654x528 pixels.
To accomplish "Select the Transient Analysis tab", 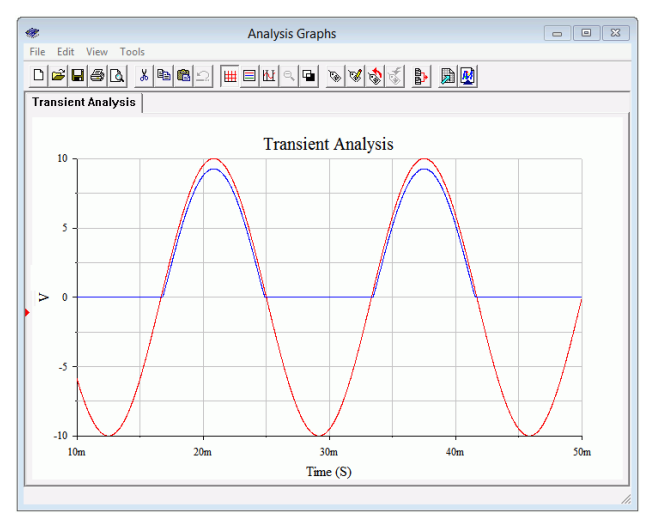I will point(84,102).
